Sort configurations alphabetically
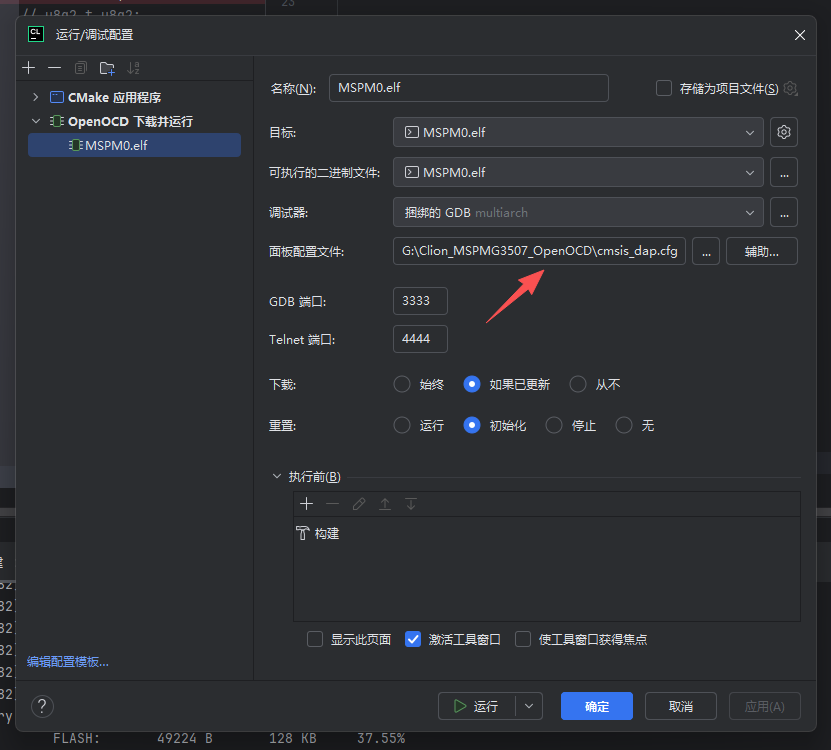Screen dimensions: 831x750 133,68
